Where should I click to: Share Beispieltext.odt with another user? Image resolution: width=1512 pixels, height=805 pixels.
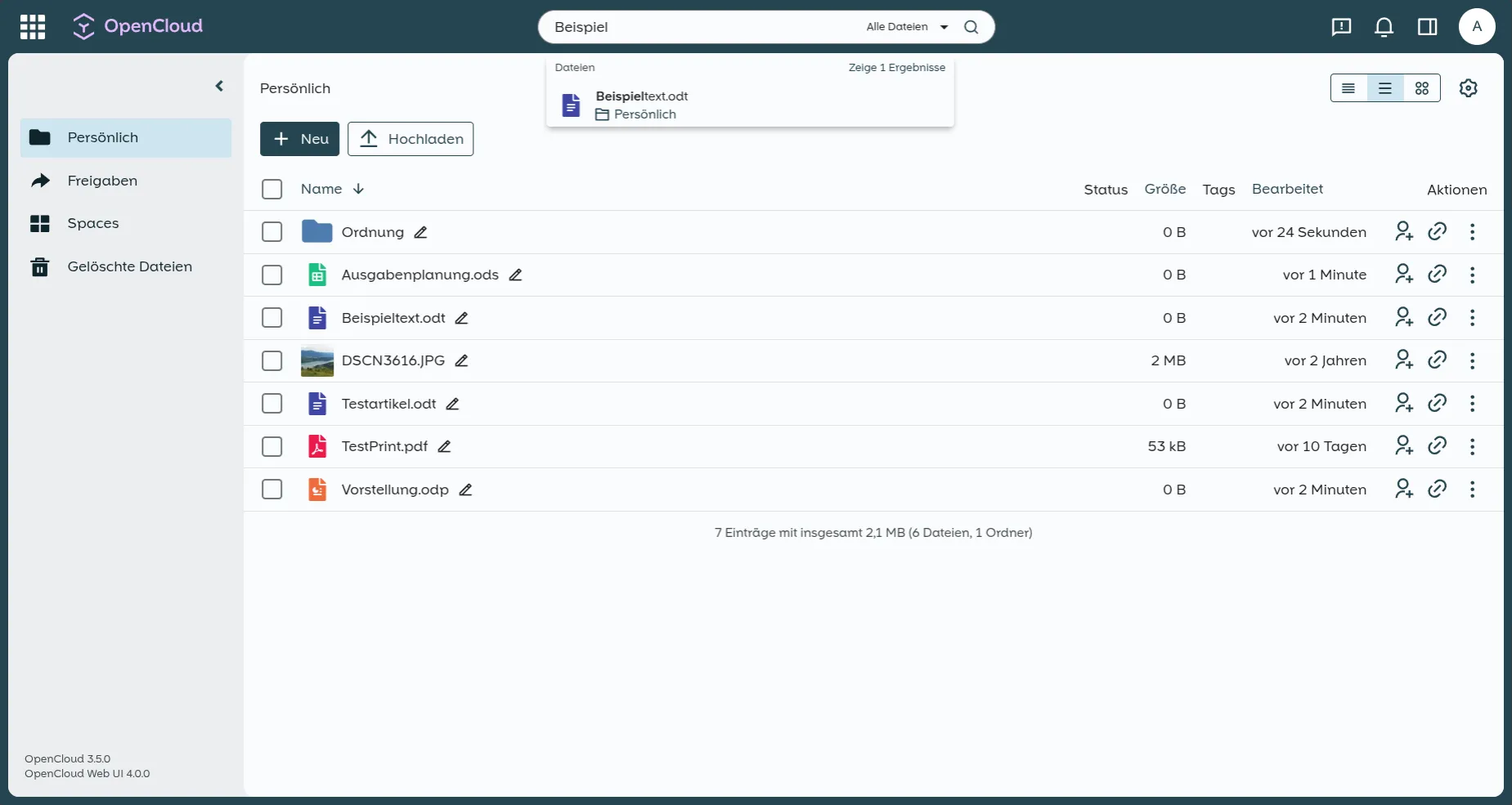point(1403,318)
